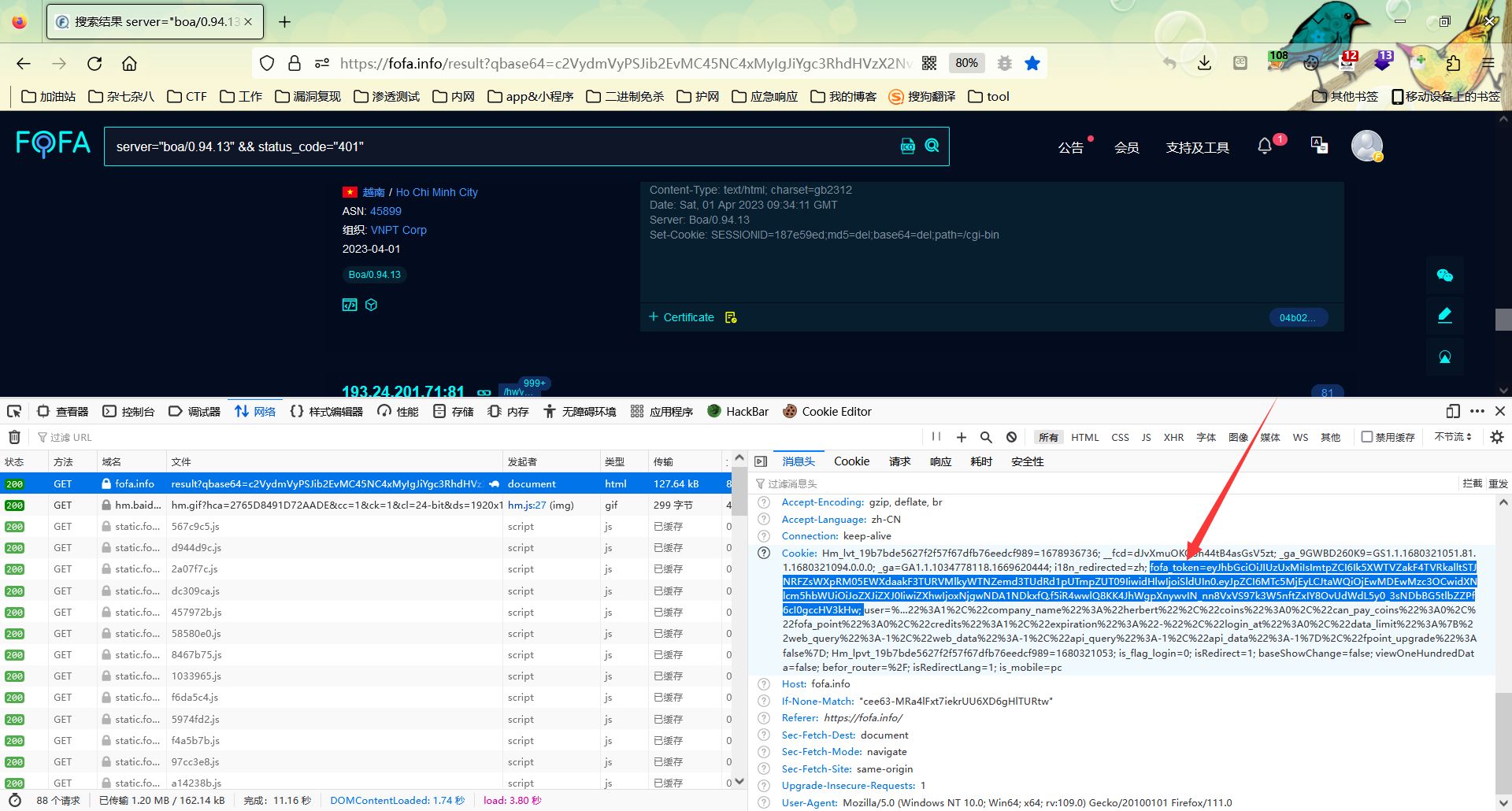Screen dimensions: 1512x811
Task: Open DevTools more options menu
Action: 1477,411
